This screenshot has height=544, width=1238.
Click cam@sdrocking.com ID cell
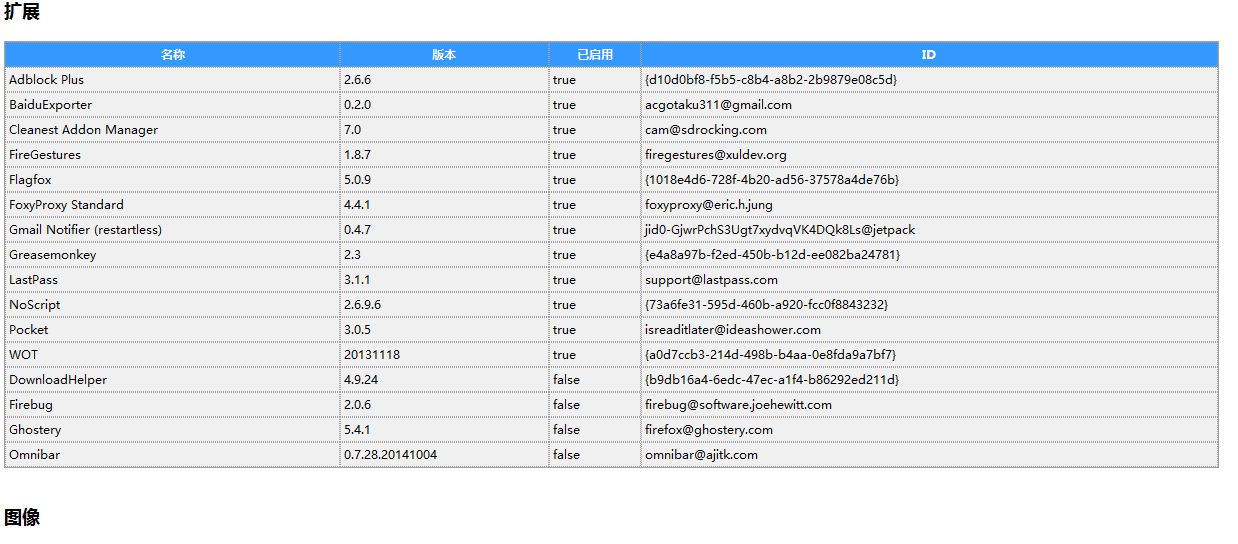929,130
